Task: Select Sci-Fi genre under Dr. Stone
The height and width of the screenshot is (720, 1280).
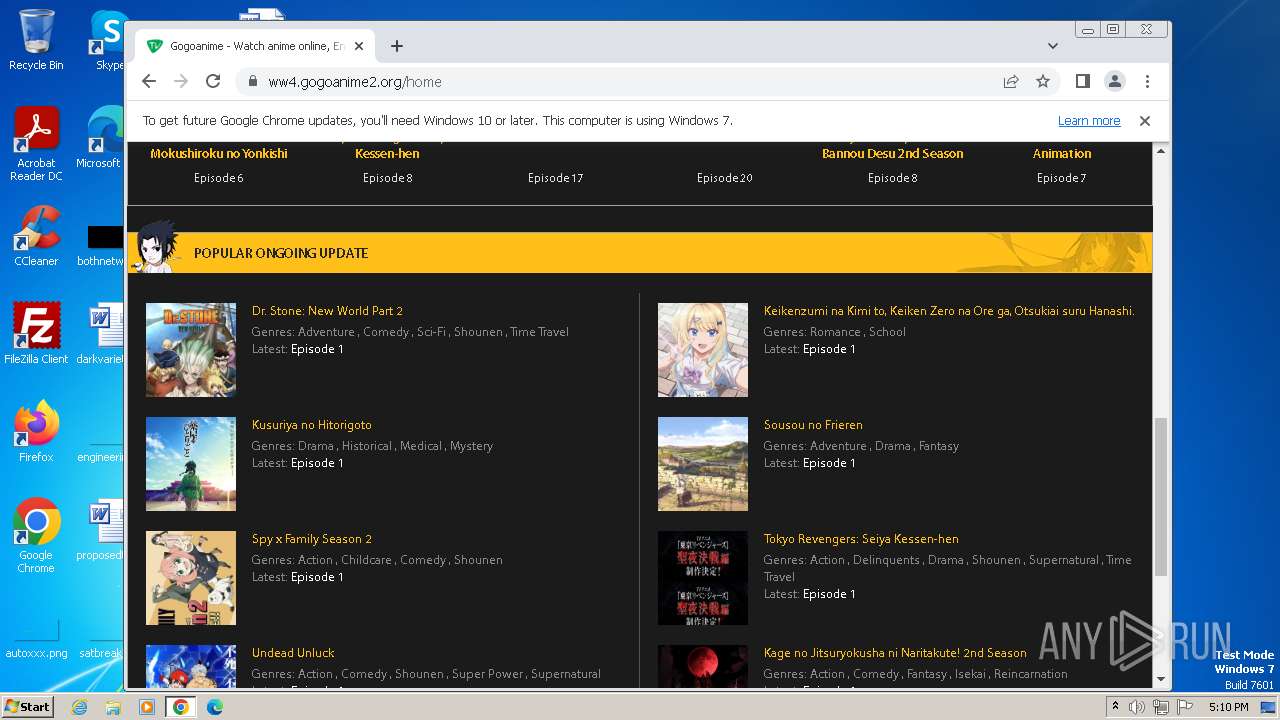Action: coord(431,332)
